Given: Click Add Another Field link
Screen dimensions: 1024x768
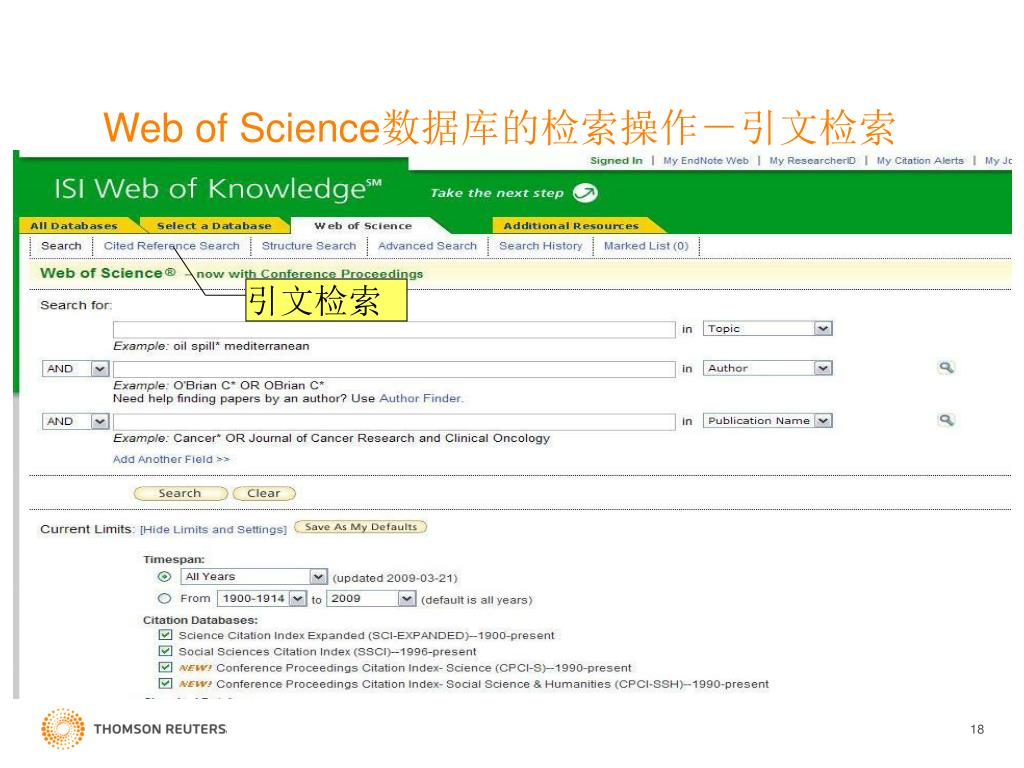Looking at the screenshot, I should [x=171, y=459].
